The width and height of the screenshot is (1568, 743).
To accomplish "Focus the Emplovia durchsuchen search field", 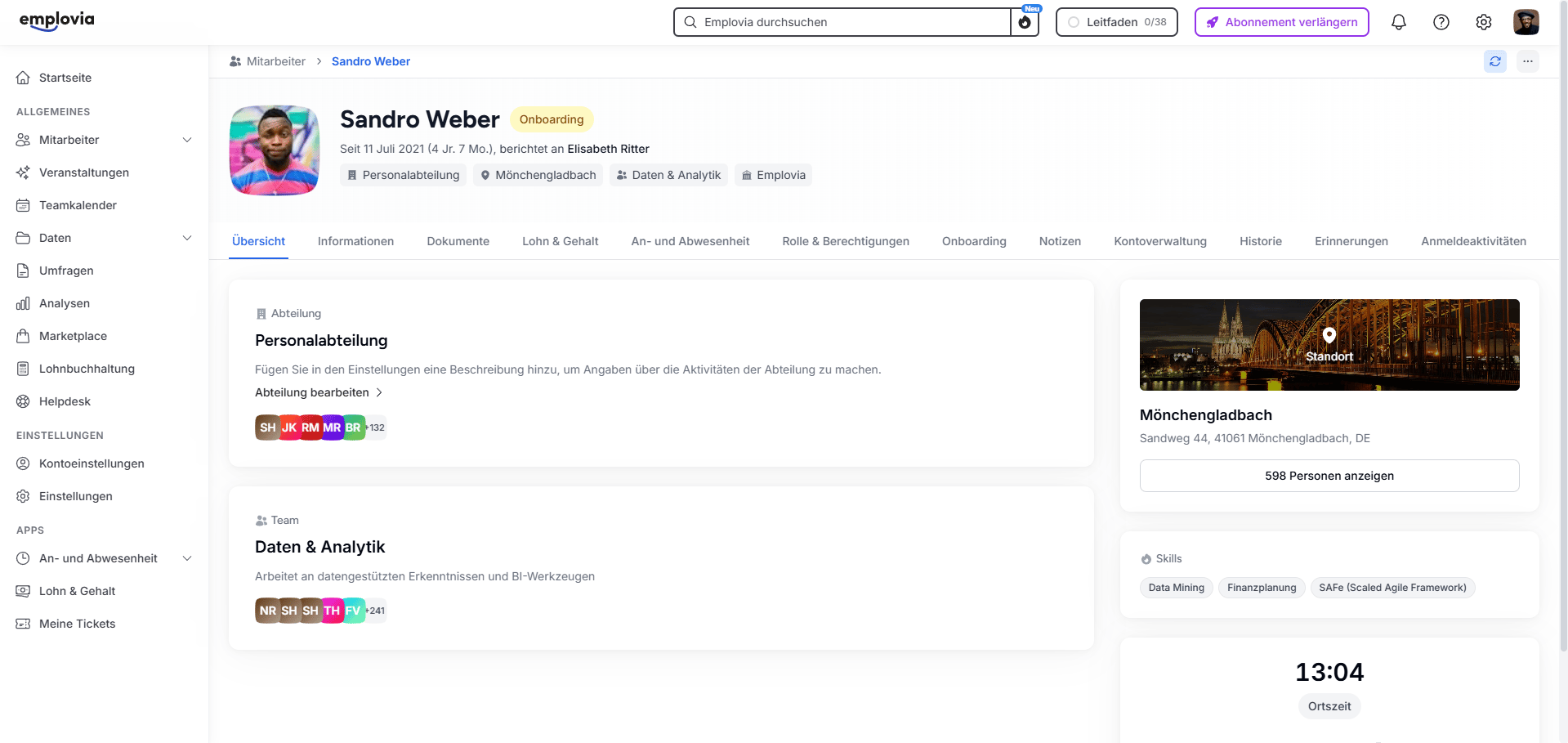I will [x=842, y=22].
